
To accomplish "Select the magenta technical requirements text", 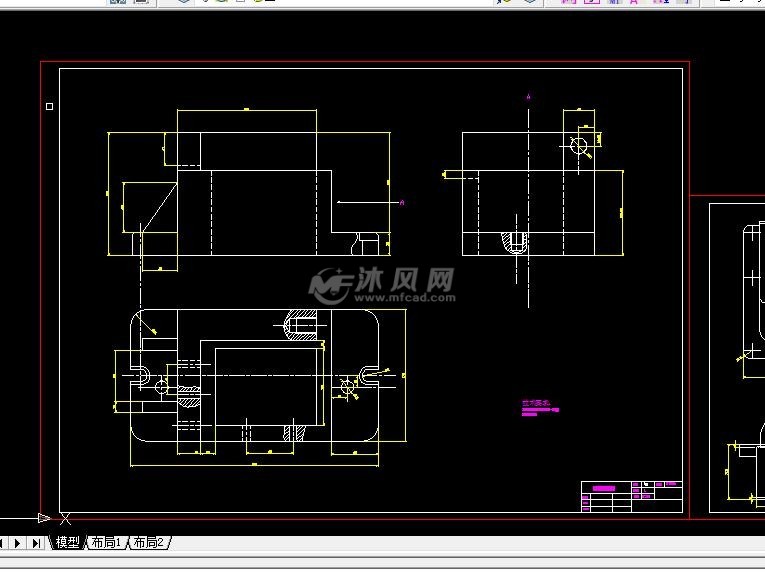I will coord(540,407).
